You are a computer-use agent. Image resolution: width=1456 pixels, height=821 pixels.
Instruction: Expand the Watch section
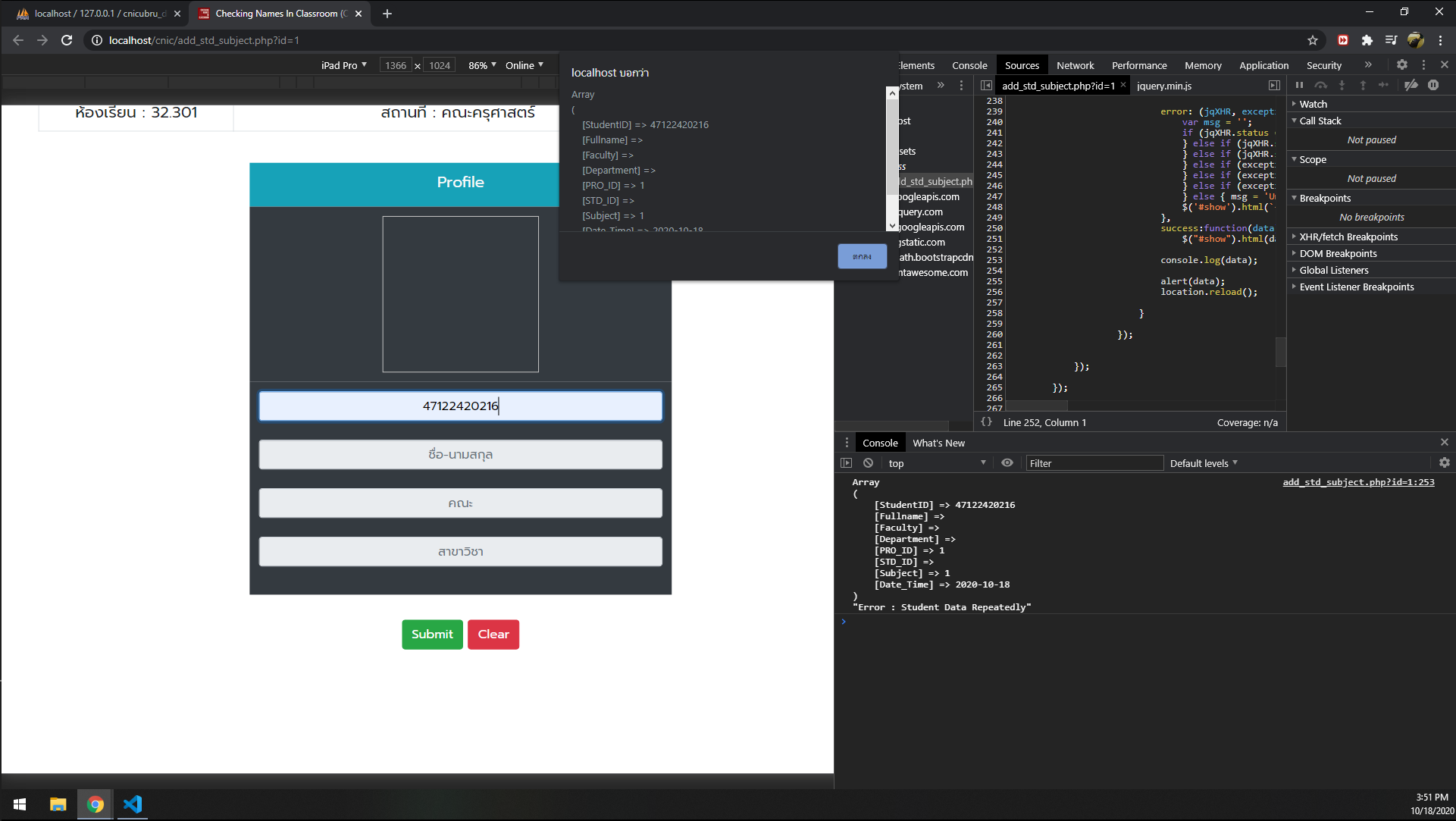[x=1313, y=104]
